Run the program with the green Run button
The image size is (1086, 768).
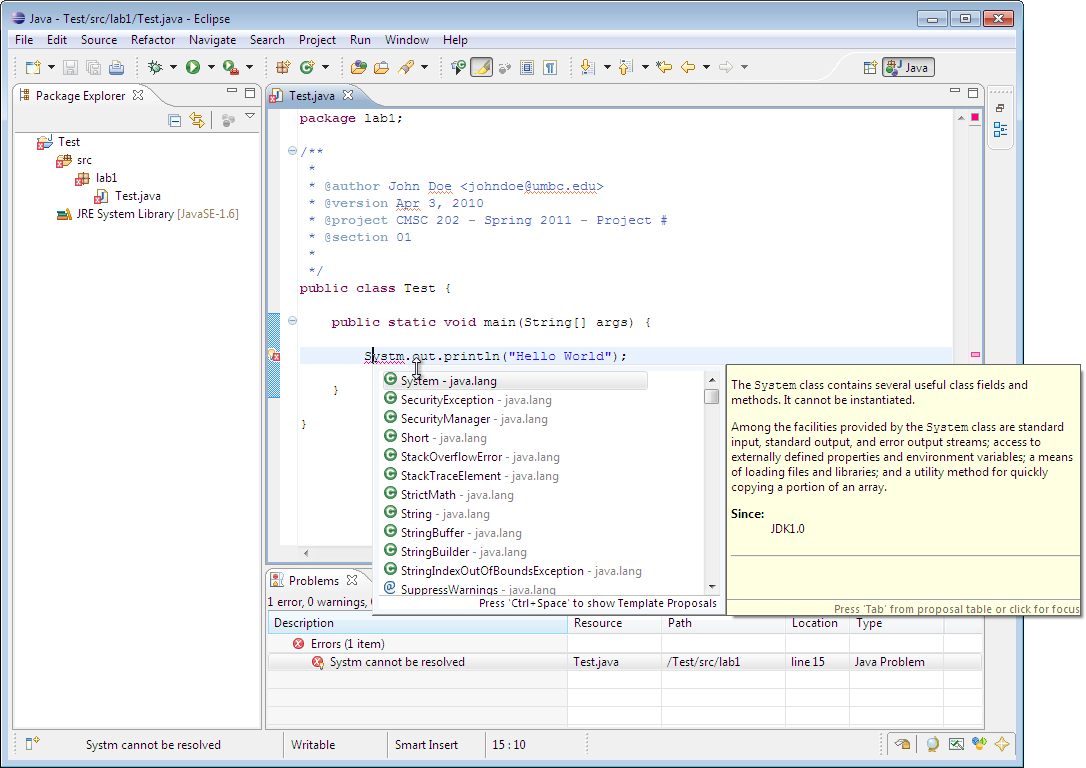click(x=193, y=67)
